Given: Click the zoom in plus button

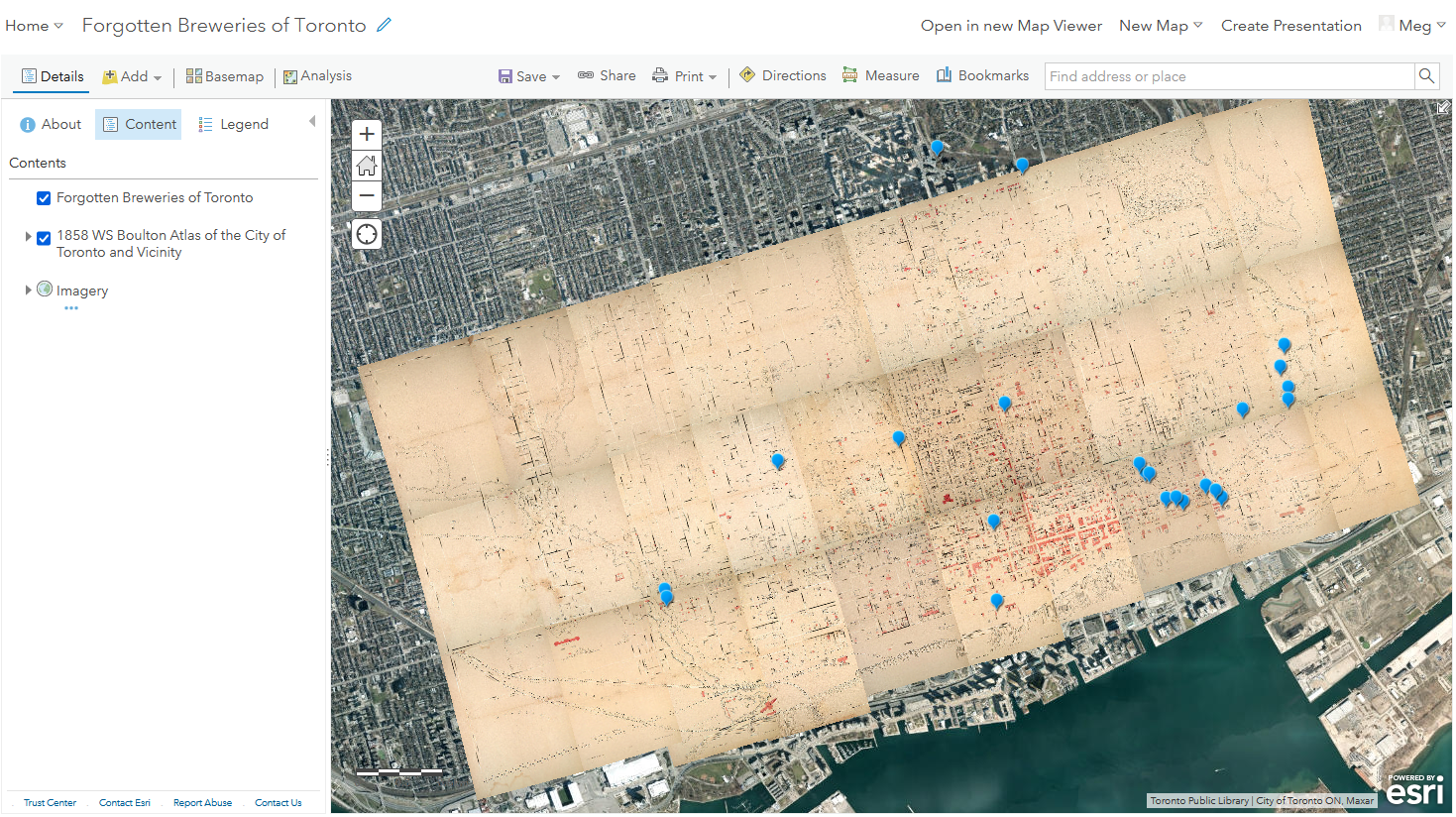Looking at the screenshot, I should (x=367, y=135).
